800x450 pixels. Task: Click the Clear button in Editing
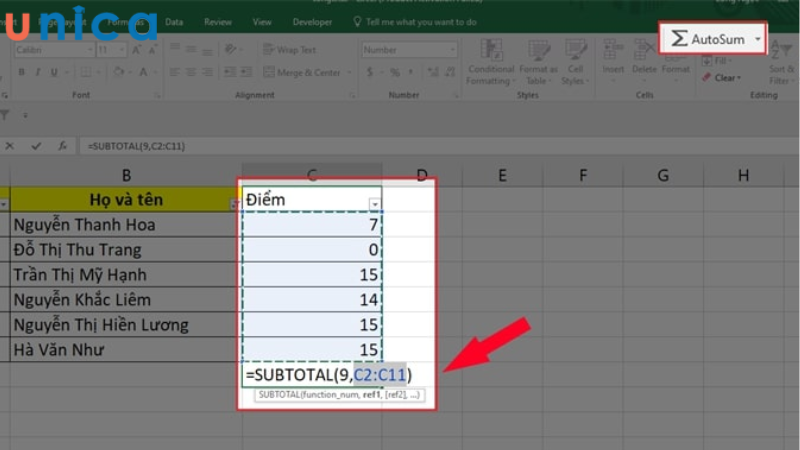[723, 78]
